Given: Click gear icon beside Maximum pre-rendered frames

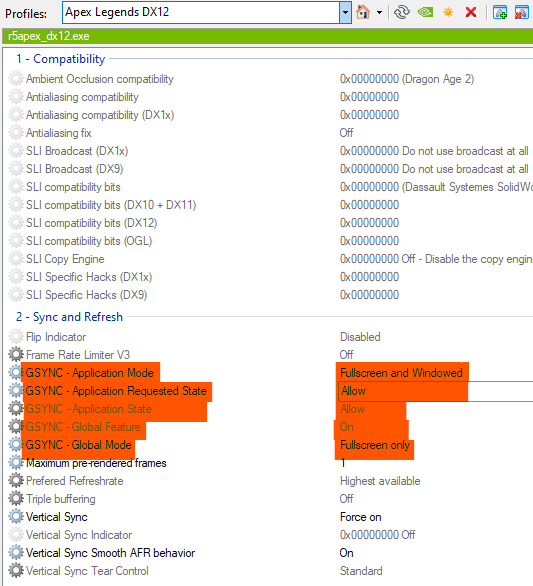Looking at the screenshot, I should click(16, 462).
